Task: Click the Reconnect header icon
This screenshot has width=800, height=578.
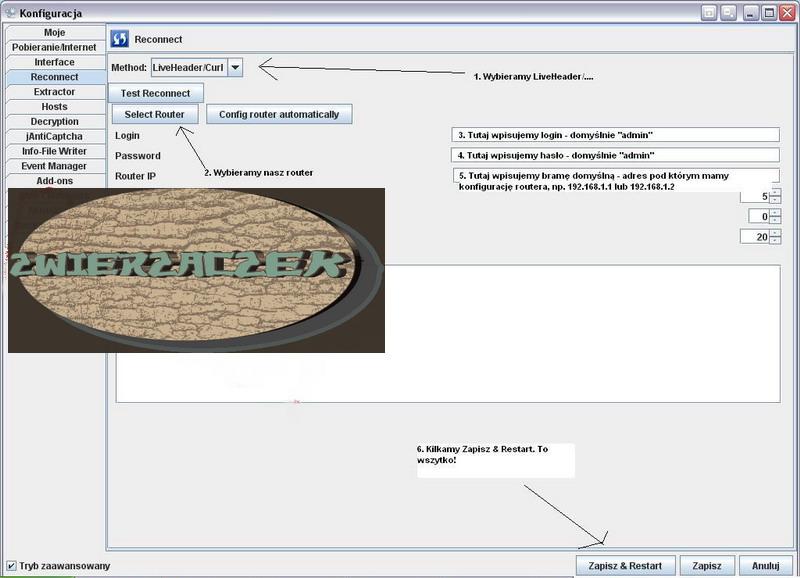Action: 120,40
